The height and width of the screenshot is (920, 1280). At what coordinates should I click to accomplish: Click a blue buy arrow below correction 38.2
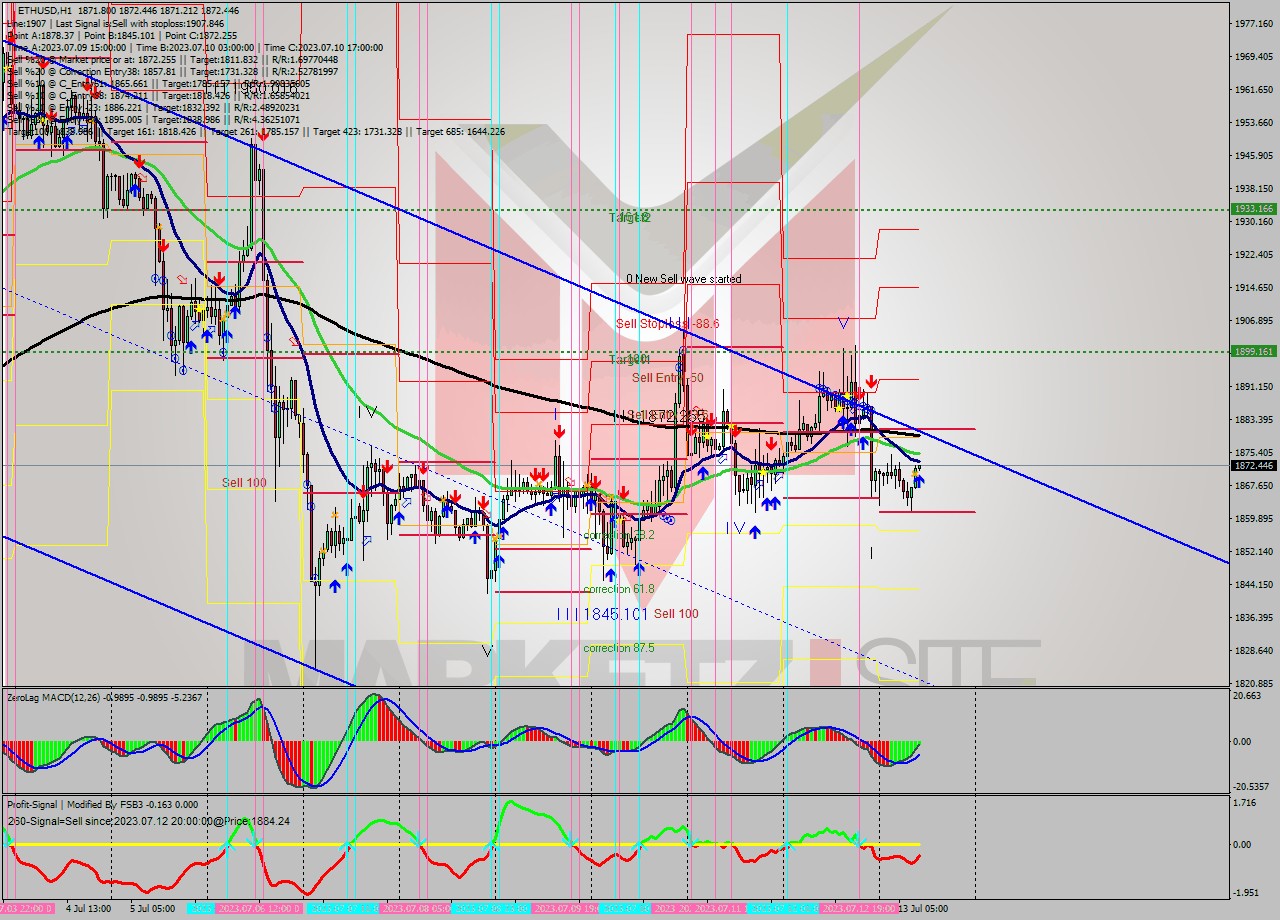point(612,574)
